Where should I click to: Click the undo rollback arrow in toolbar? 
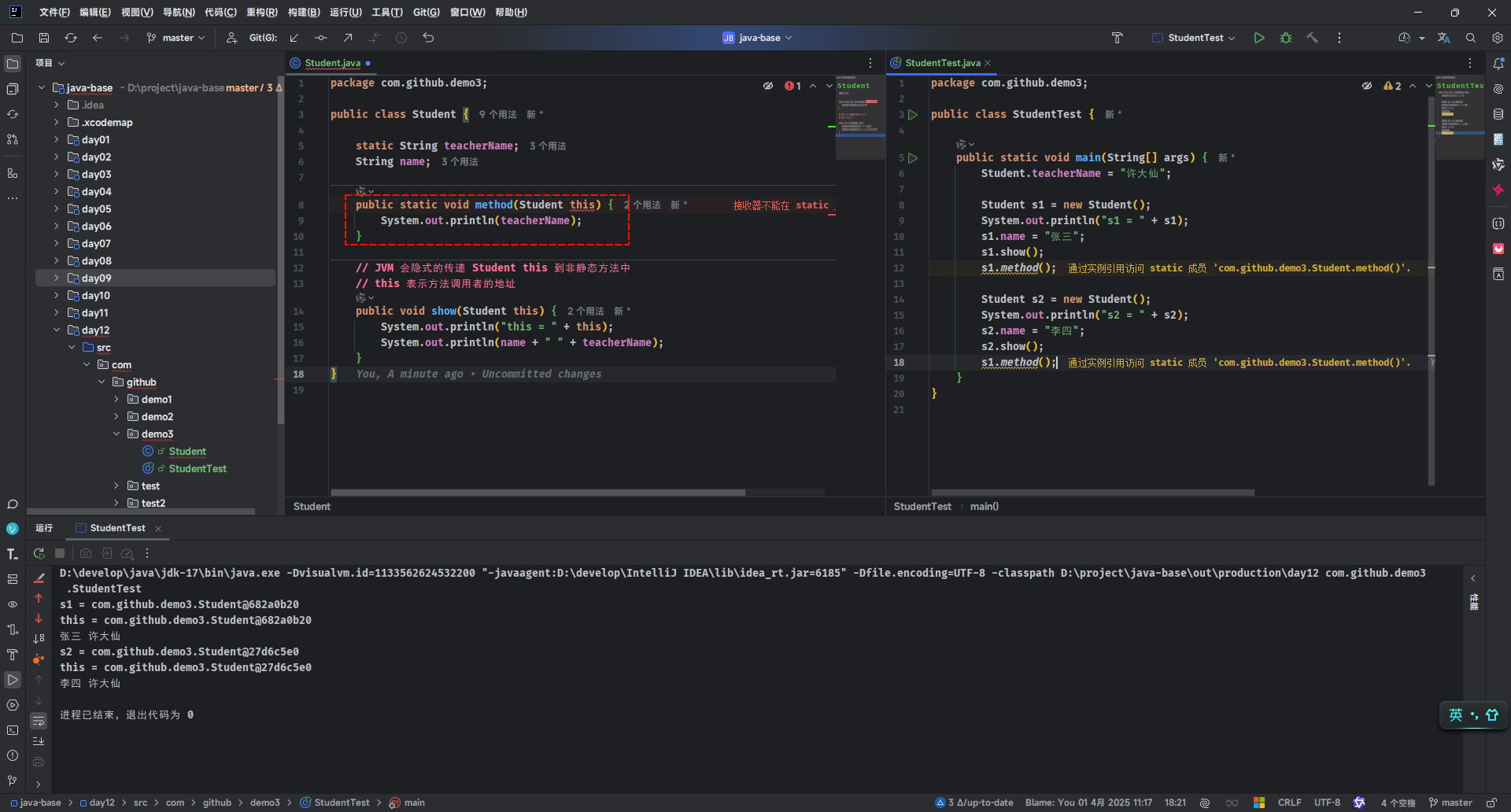[428, 38]
